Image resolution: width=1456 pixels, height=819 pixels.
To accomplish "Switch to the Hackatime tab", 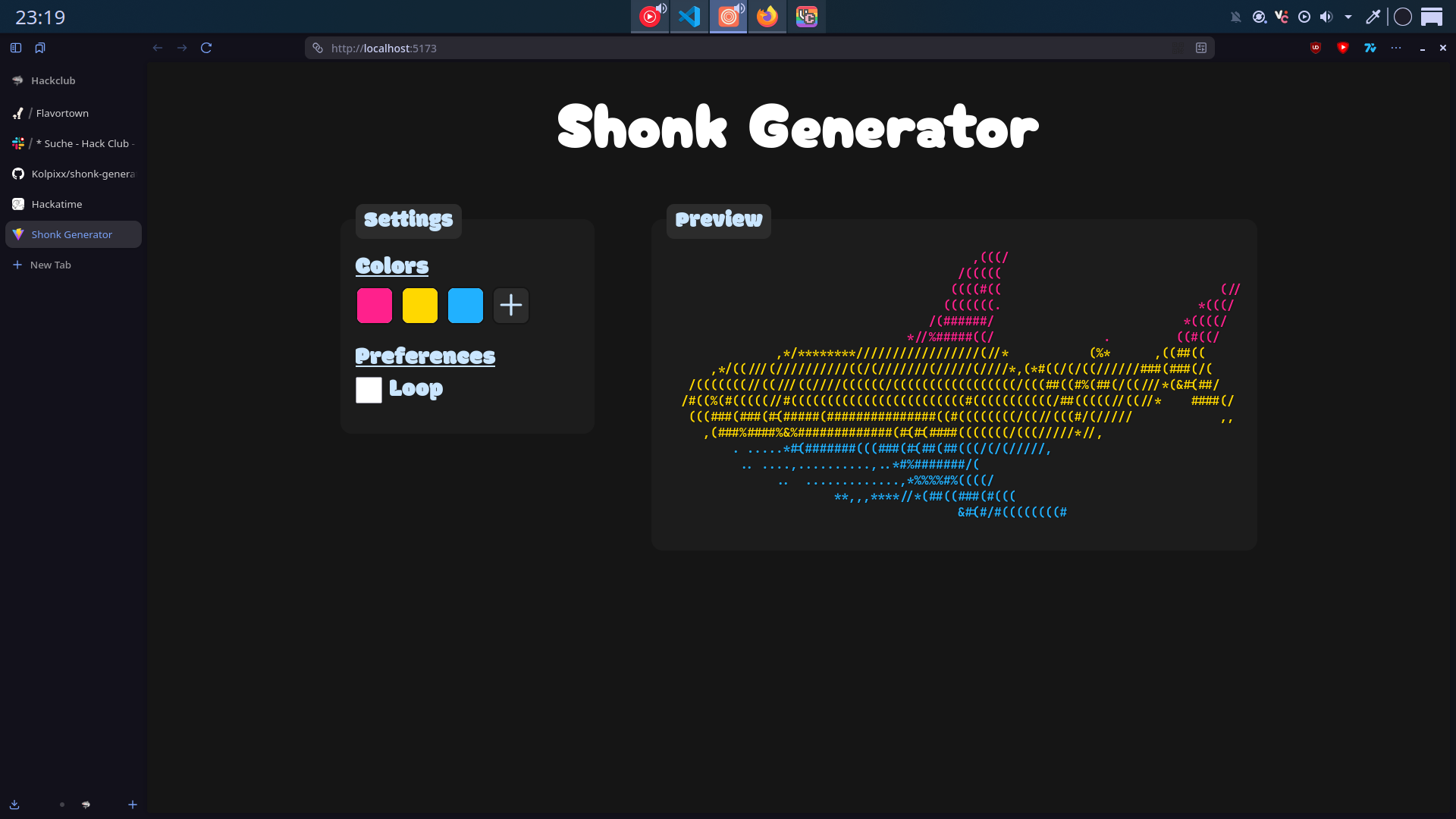I will click(57, 204).
